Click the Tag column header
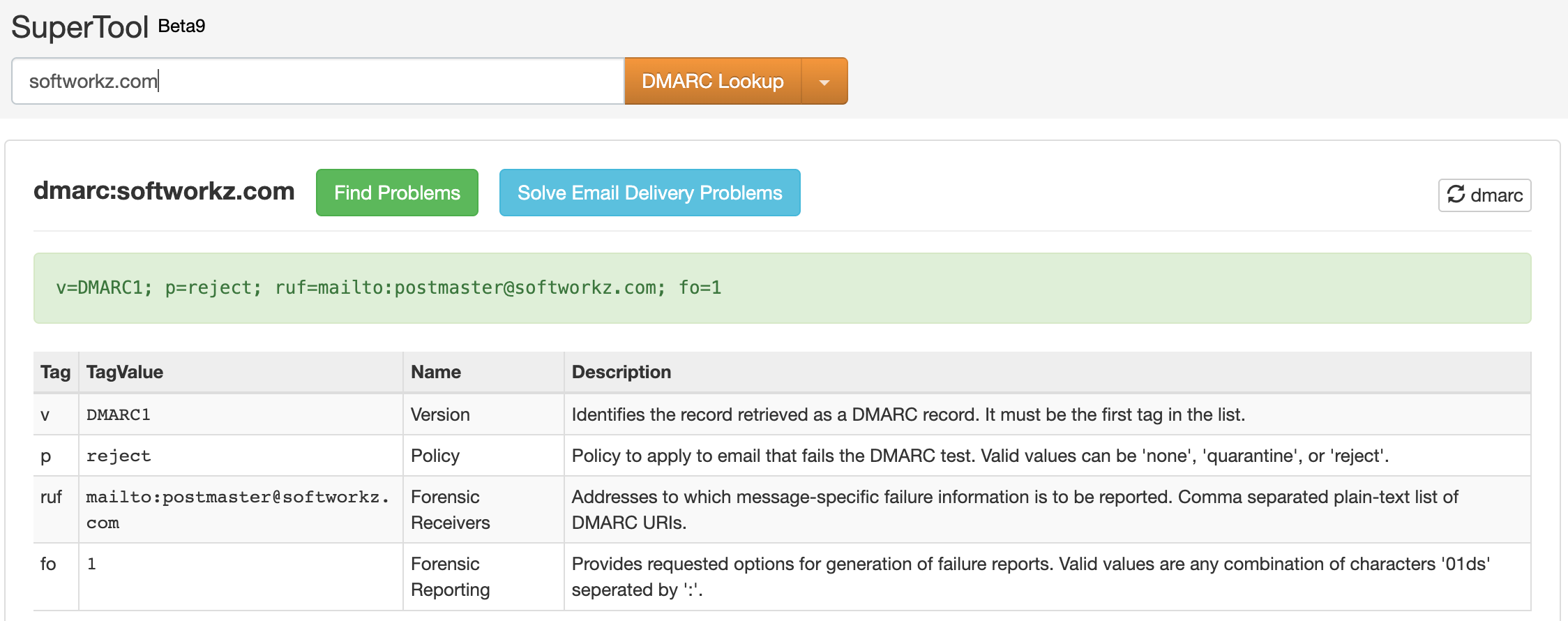 (55, 372)
